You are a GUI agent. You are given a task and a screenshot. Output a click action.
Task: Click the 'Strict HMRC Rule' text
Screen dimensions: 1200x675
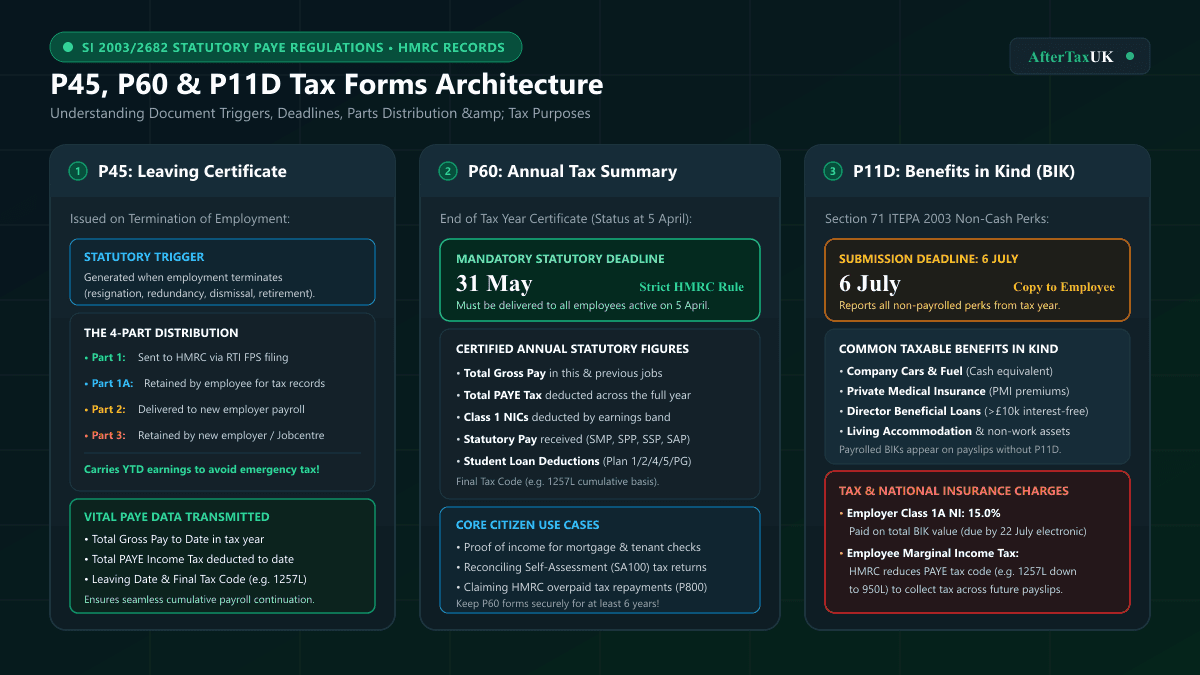pyautogui.click(x=692, y=287)
